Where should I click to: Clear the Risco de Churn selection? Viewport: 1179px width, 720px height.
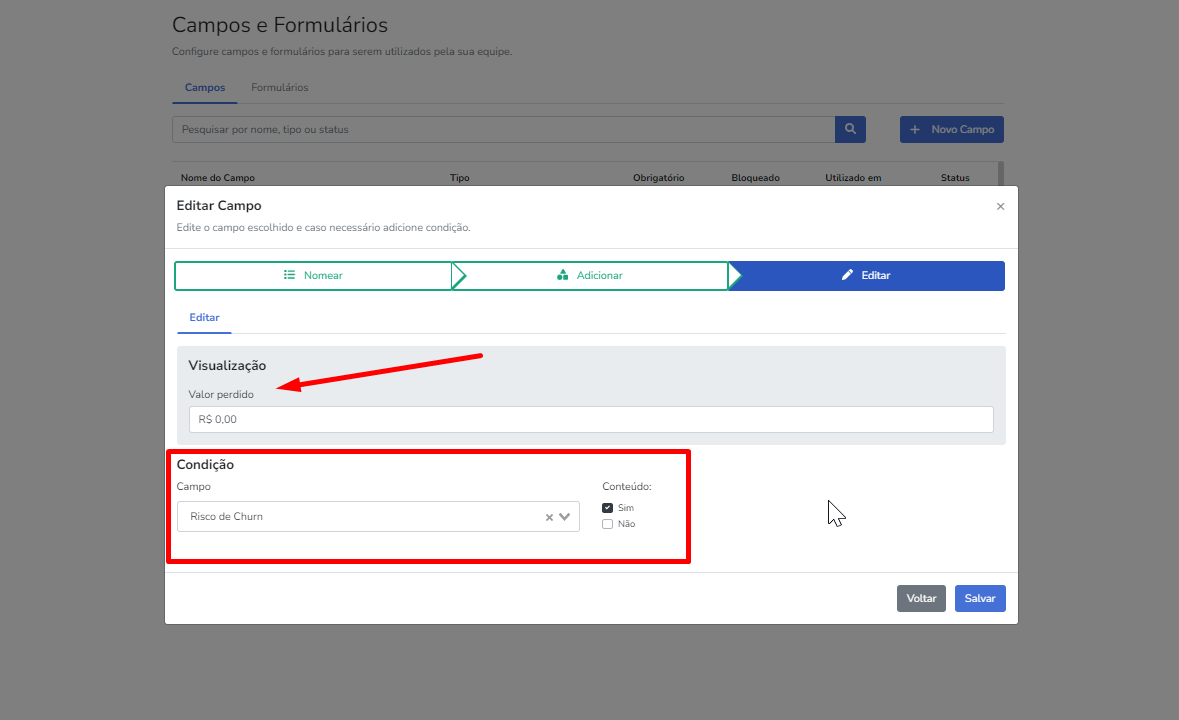click(x=549, y=517)
